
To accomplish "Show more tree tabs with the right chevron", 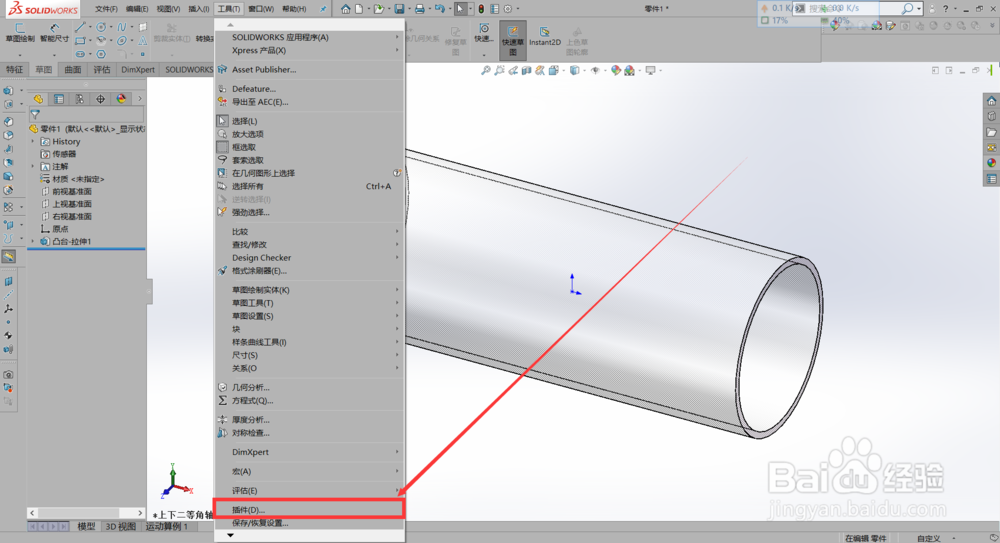I will point(140,99).
